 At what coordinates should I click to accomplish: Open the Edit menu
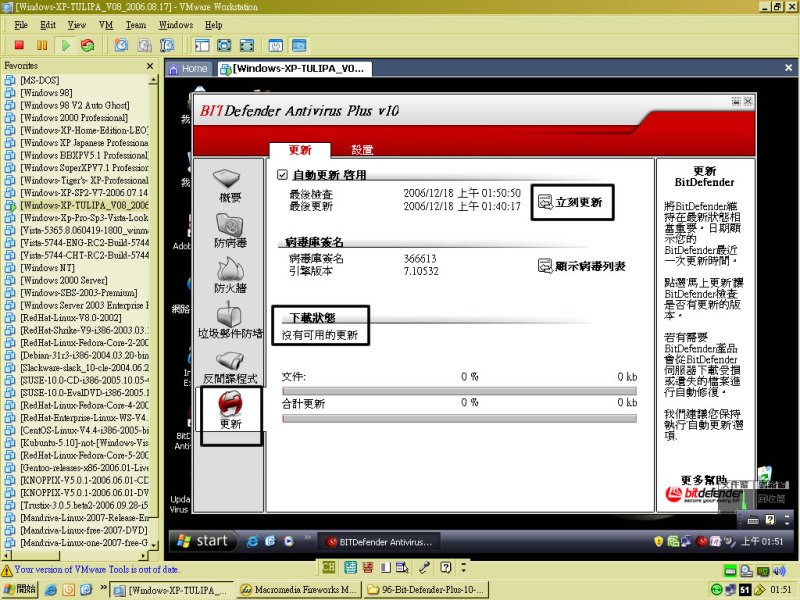[47, 24]
